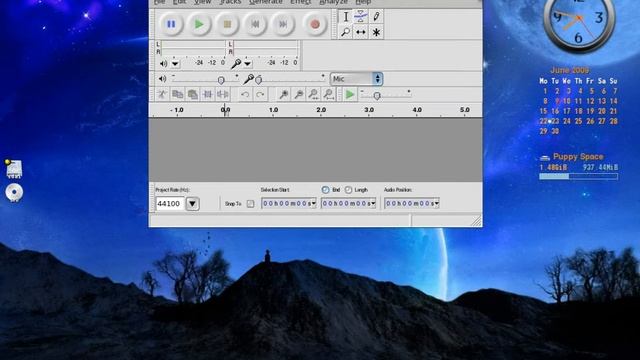The image size is (640, 360).
Task: Click the Copy icon in edit toolbar
Action: (177, 95)
